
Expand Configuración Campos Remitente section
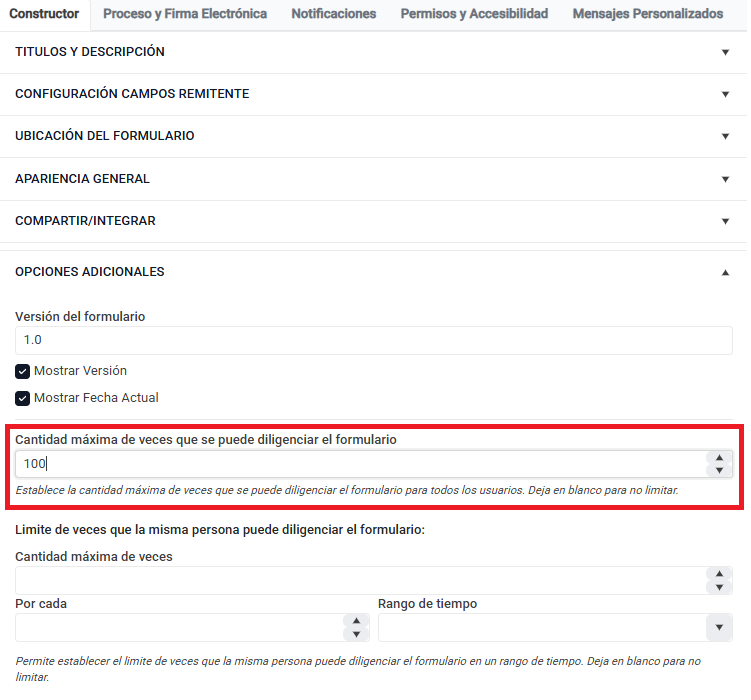point(725,94)
